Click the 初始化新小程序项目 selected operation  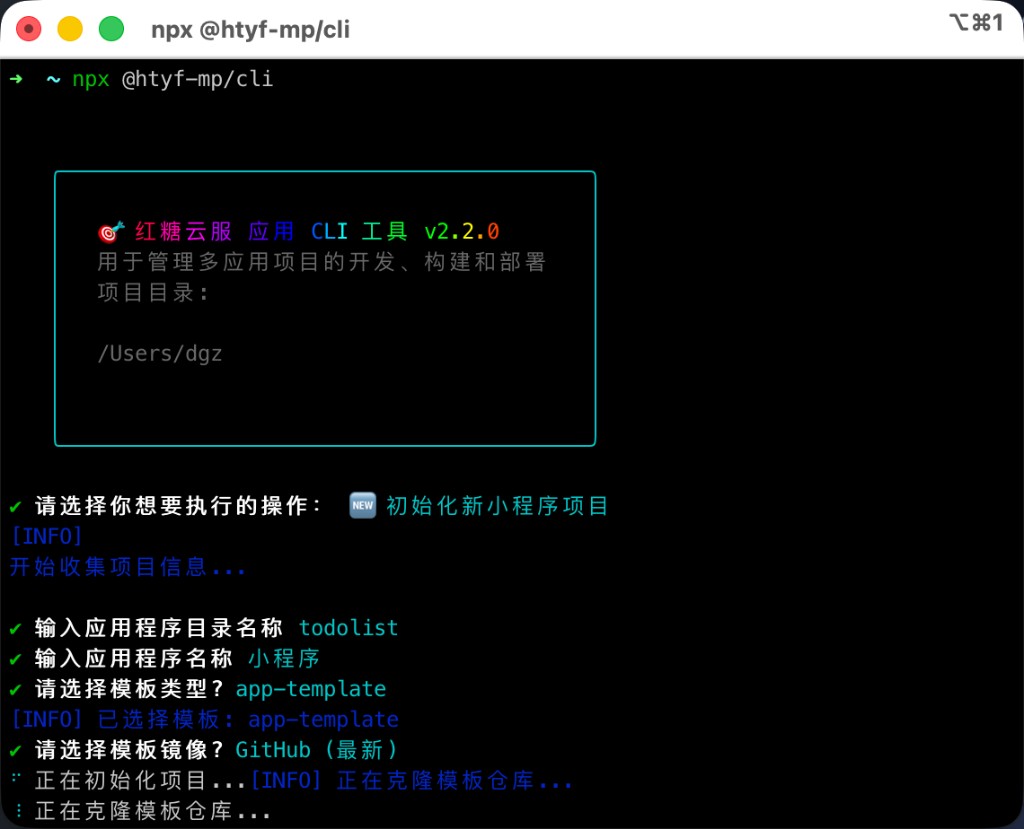pos(497,506)
